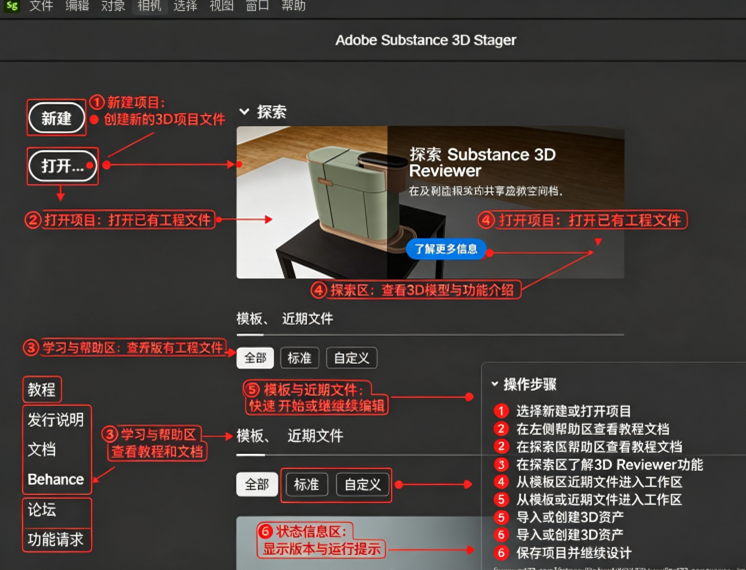Open the 论坛 link

click(x=41, y=510)
